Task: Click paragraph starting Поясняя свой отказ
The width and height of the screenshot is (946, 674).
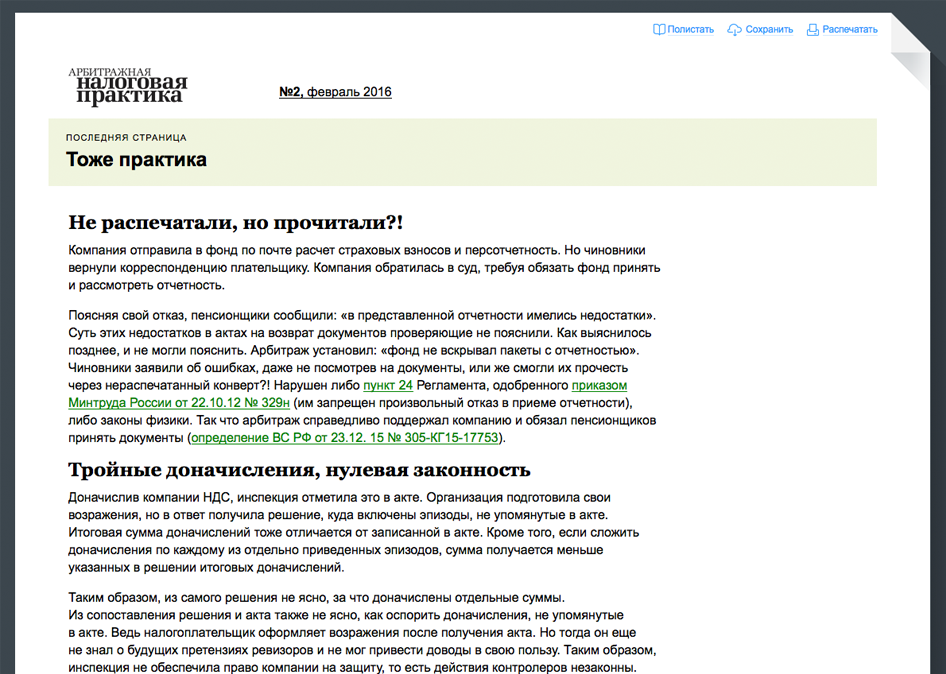Action: (x=362, y=376)
